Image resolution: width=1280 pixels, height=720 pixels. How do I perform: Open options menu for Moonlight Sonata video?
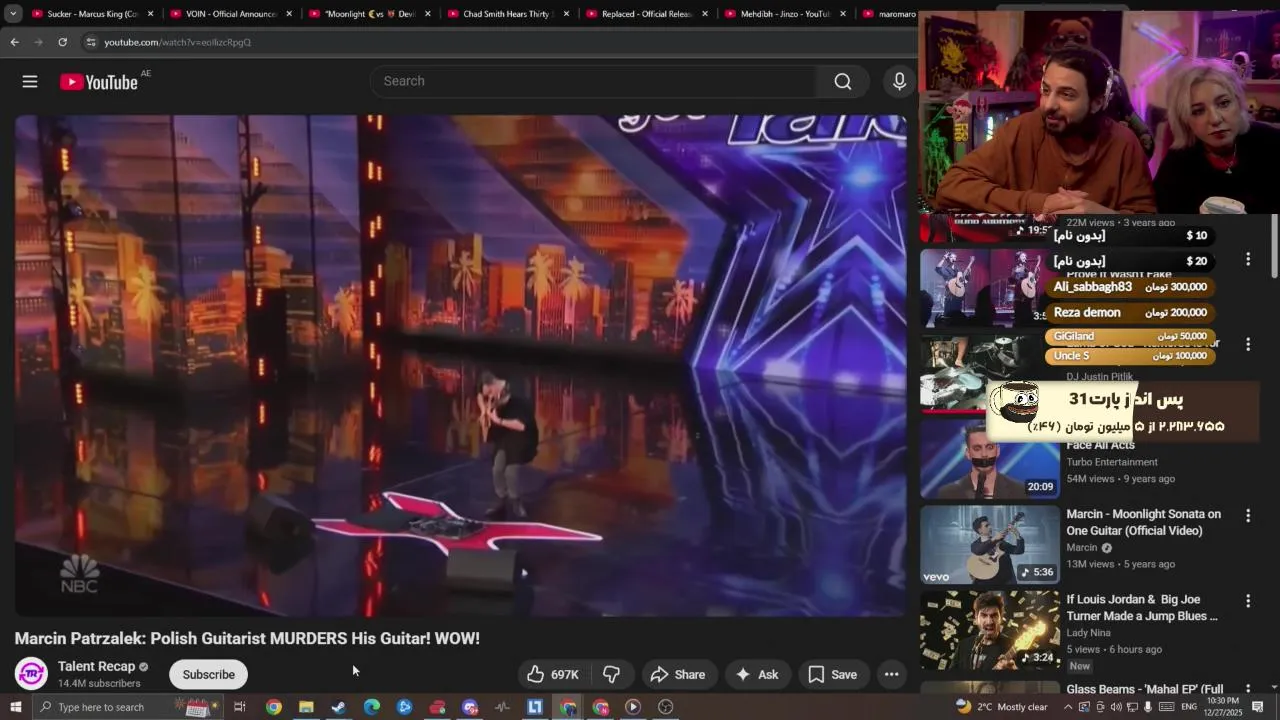point(1247,516)
